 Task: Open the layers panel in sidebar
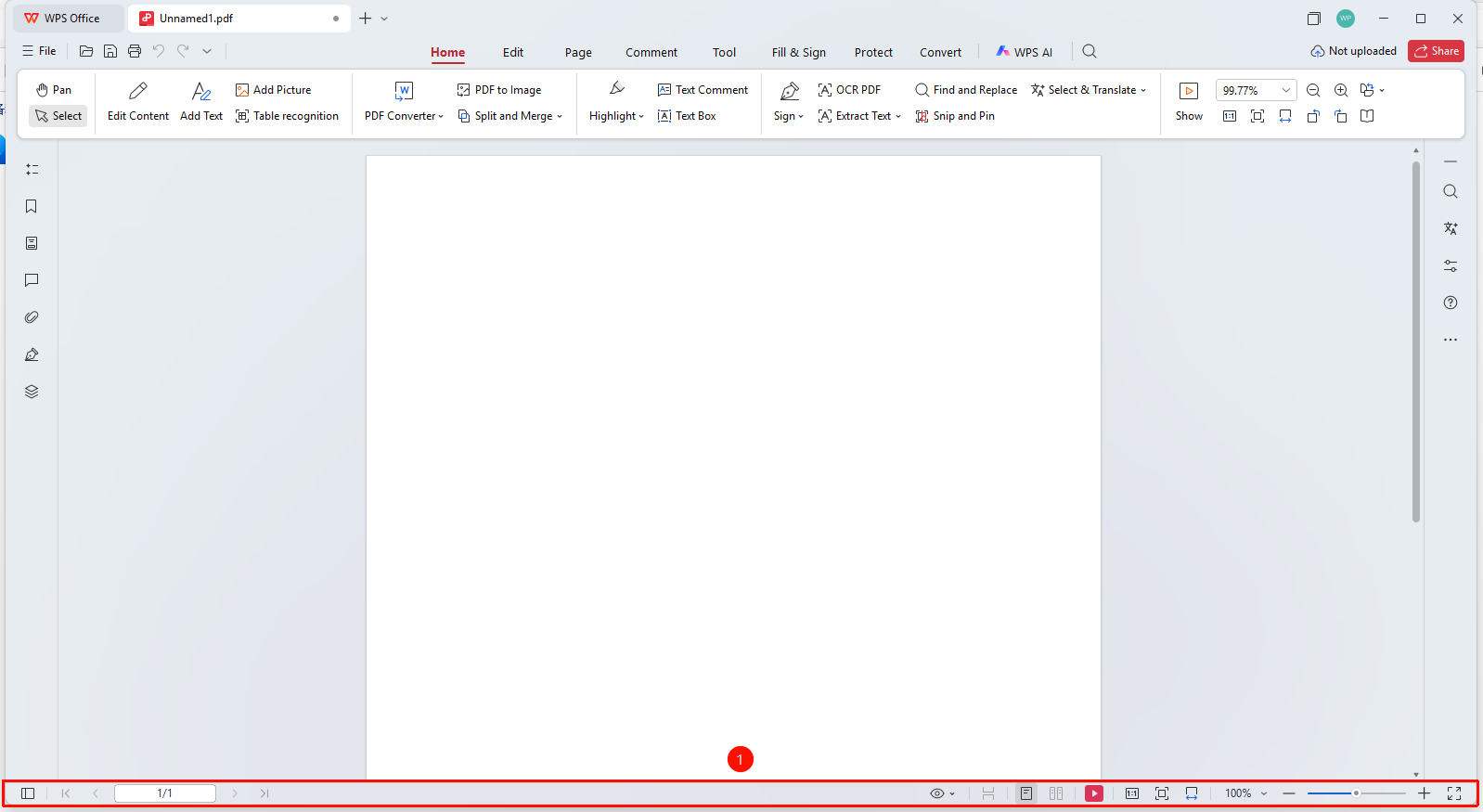pyautogui.click(x=32, y=392)
